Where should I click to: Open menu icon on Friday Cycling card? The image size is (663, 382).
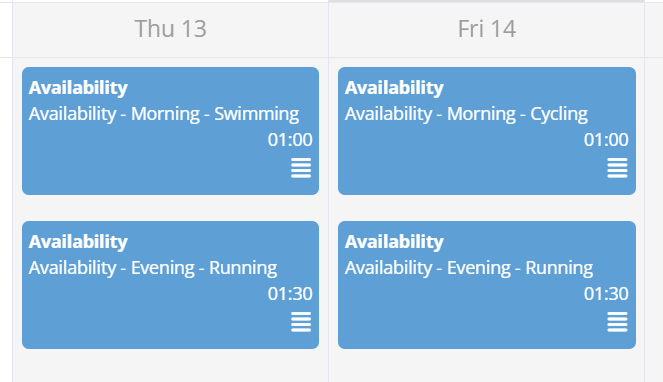pos(617,168)
